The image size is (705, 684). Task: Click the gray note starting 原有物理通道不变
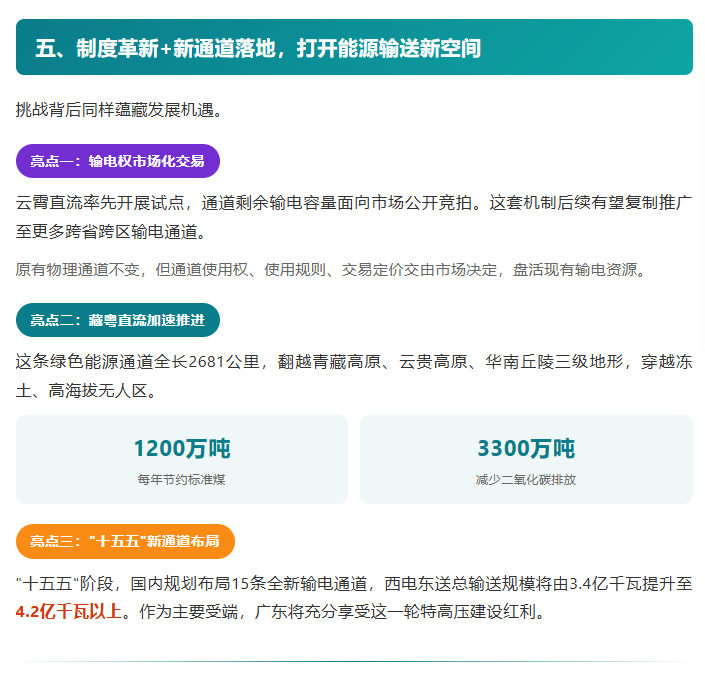pyautogui.click(x=331, y=270)
